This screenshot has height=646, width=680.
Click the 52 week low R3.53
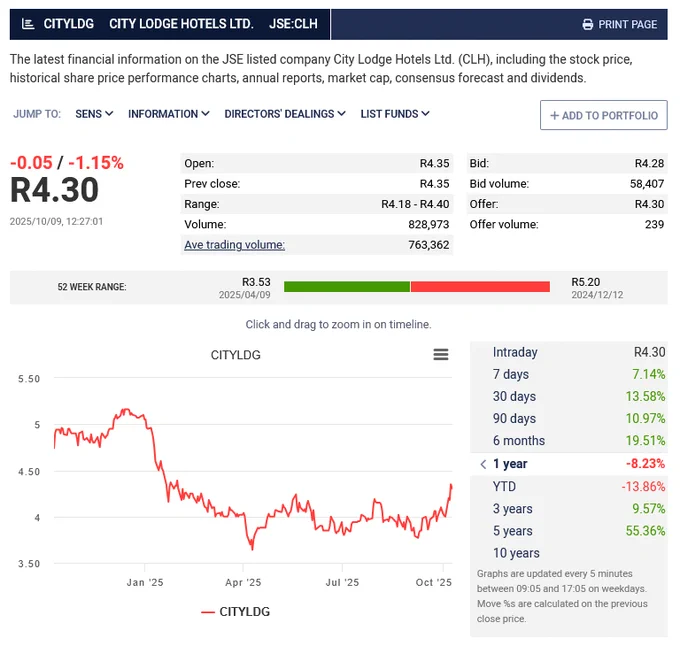coord(256,282)
